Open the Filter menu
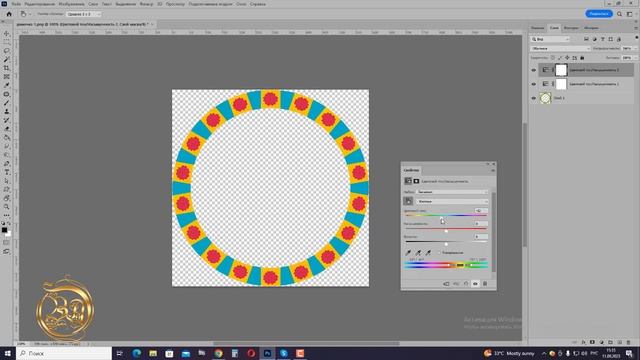640x360 pixels. point(146,4)
